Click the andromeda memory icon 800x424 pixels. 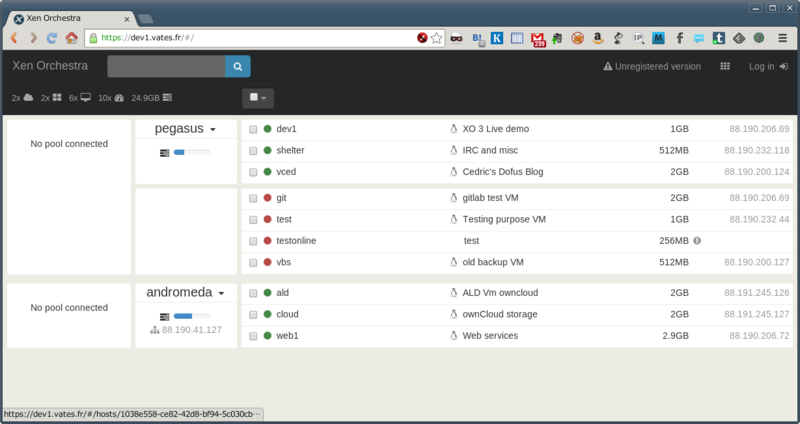(164, 317)
